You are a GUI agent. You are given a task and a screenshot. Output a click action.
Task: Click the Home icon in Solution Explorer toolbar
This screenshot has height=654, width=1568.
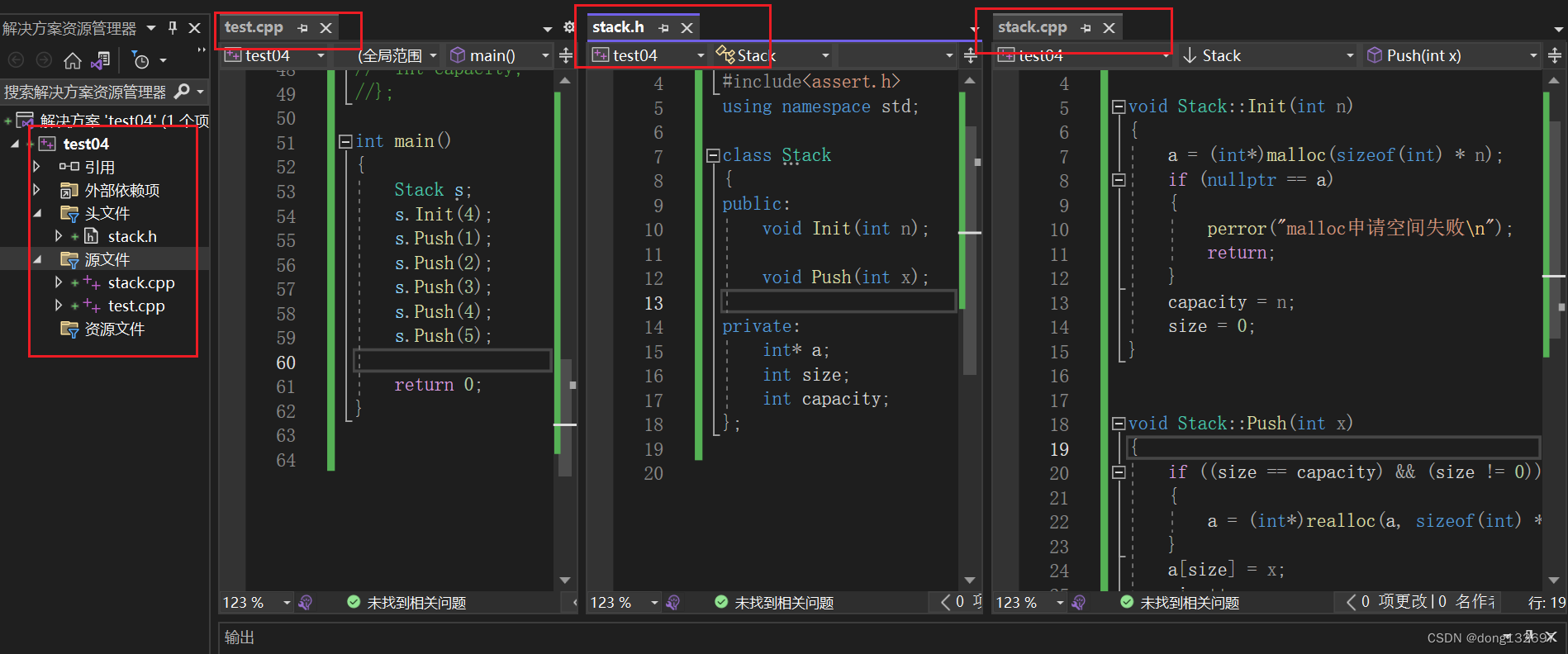pos(73,60)
